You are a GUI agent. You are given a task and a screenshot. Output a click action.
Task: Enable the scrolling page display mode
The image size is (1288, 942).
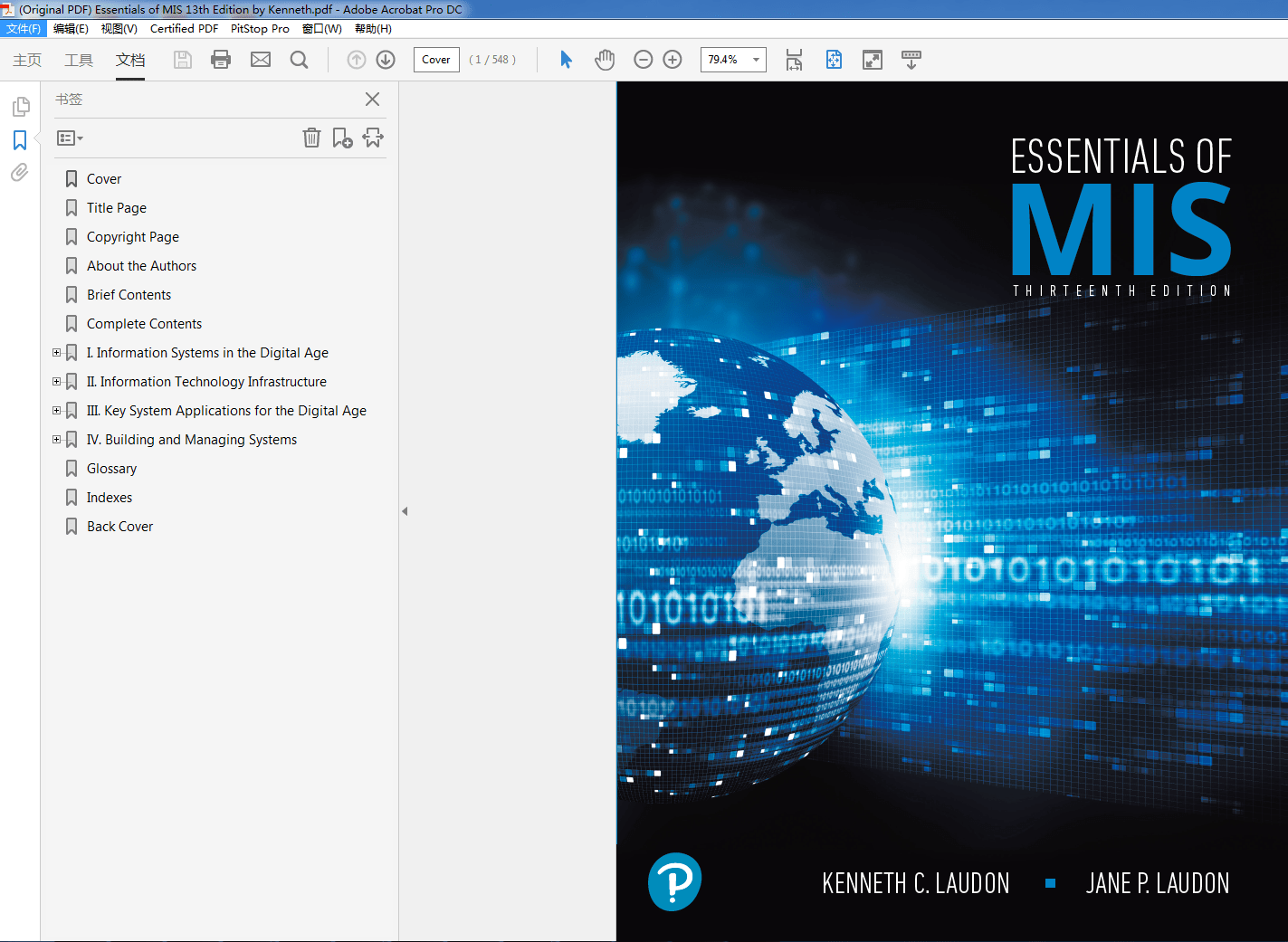911,59
